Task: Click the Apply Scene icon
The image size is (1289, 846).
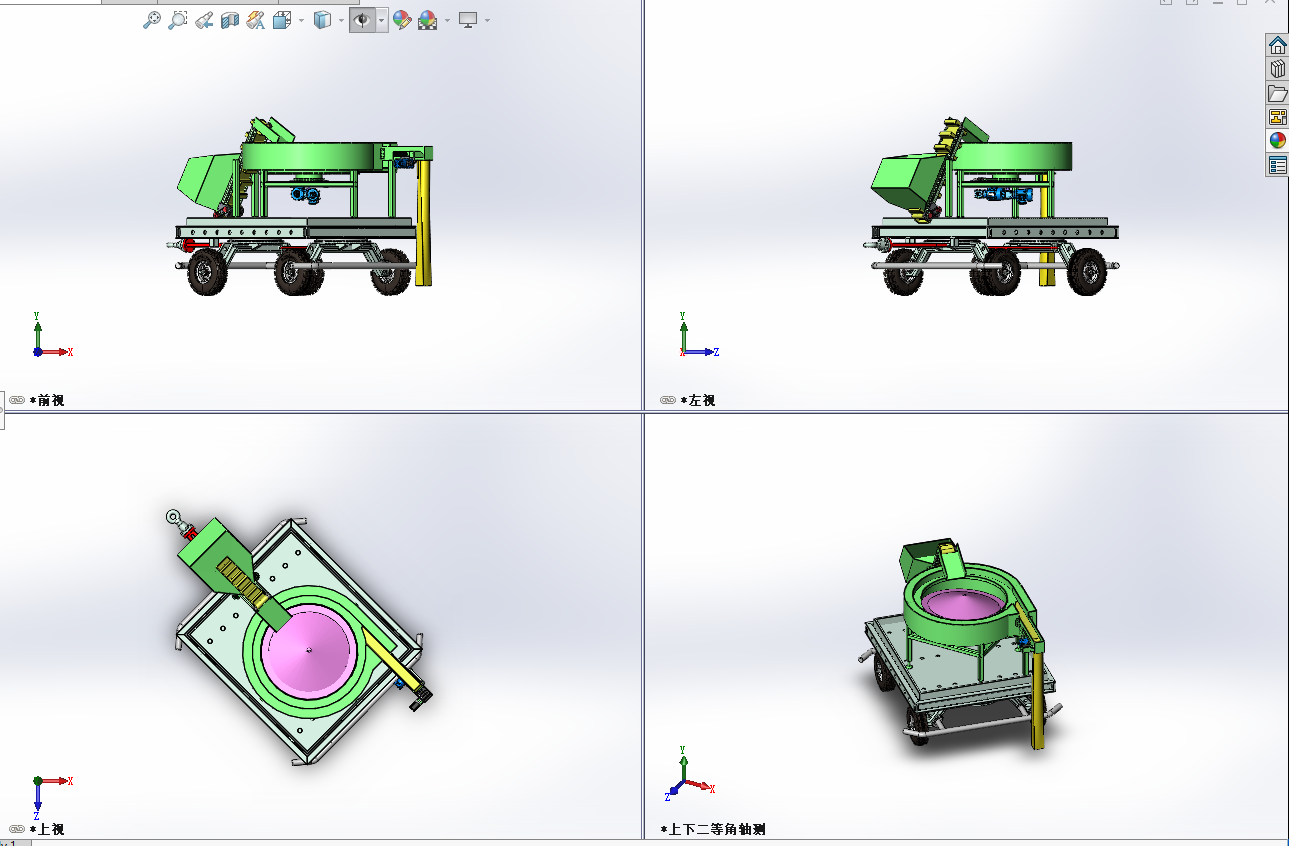Action: pos(428,20)
